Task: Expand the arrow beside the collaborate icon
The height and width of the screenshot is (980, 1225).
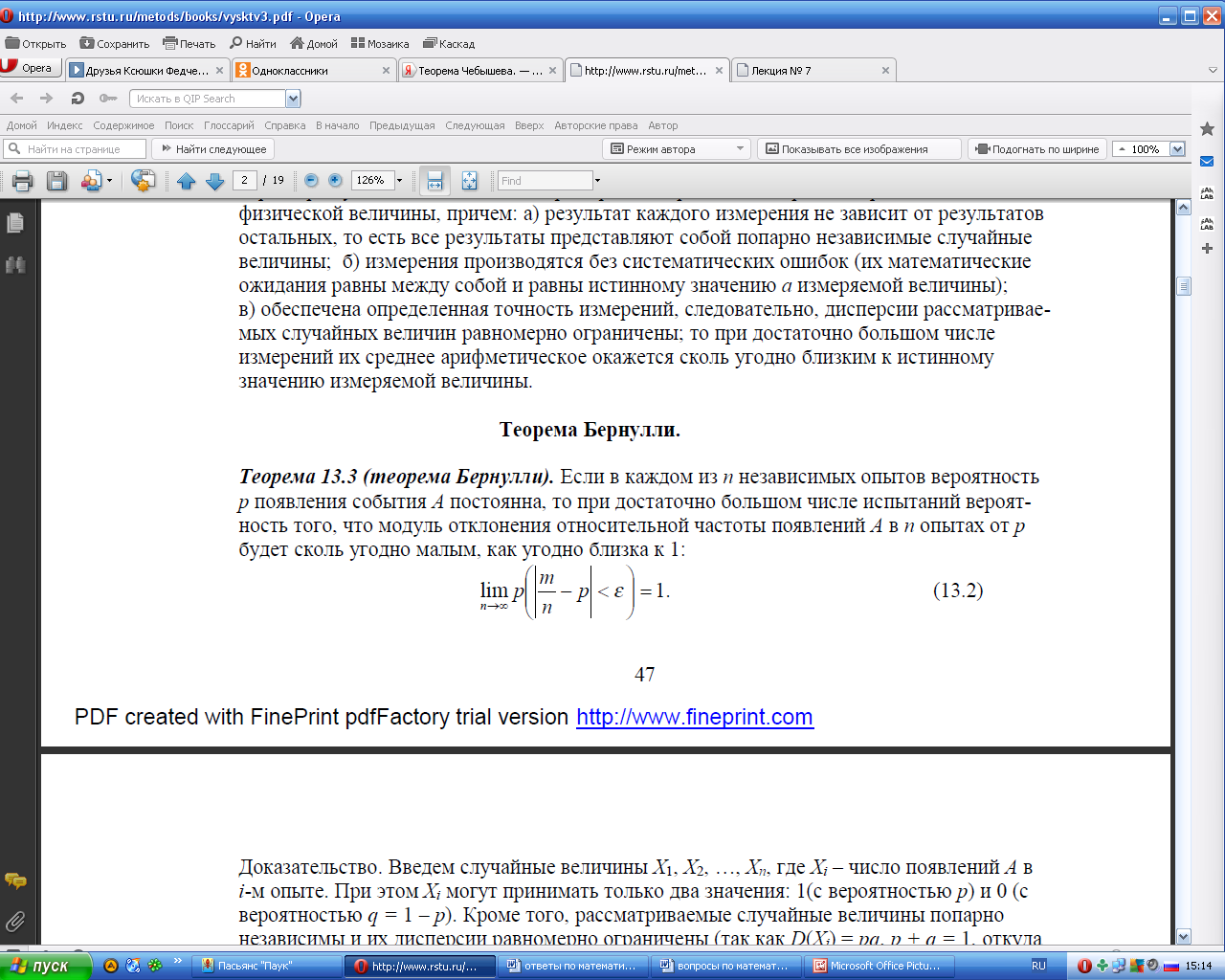Action: [109, 181]
